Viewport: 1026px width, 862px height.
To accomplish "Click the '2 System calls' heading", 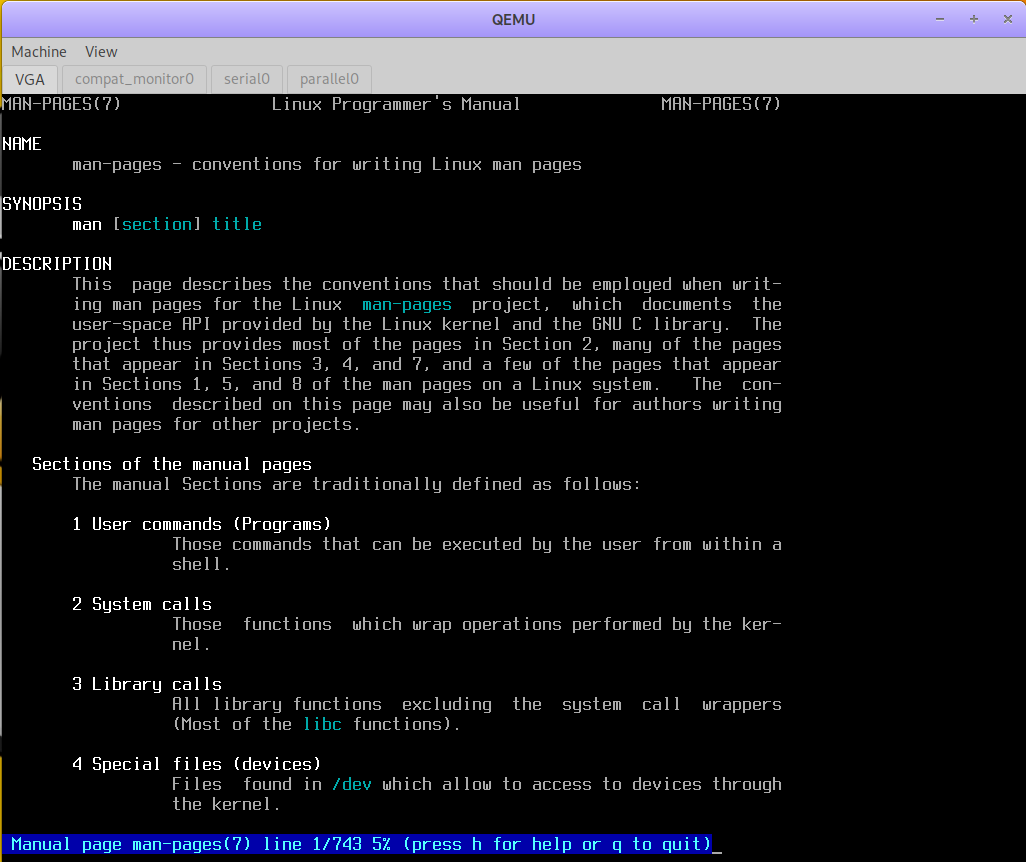I will [x=141, y=604].
